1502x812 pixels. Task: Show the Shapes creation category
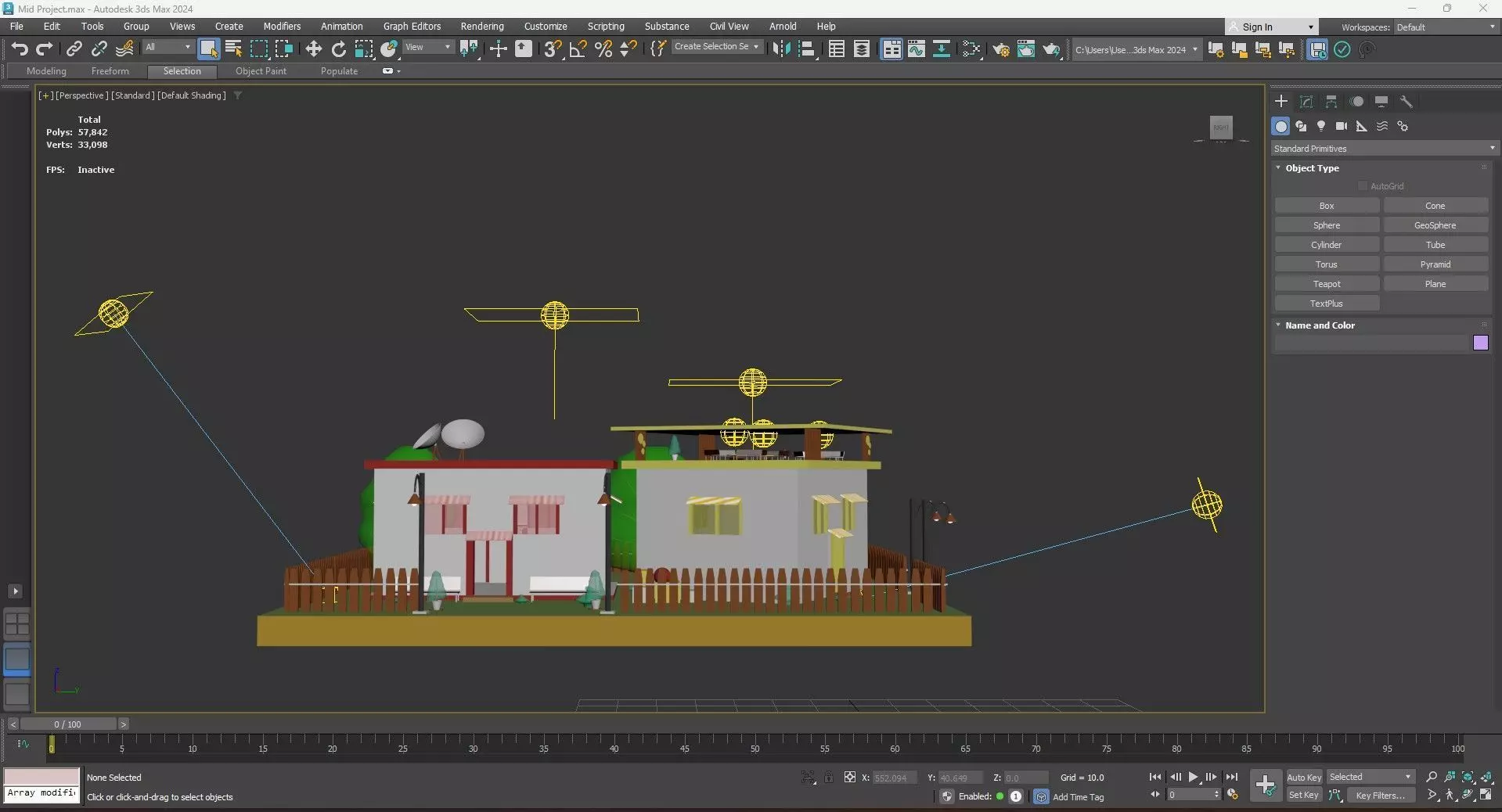[1301, 126]
